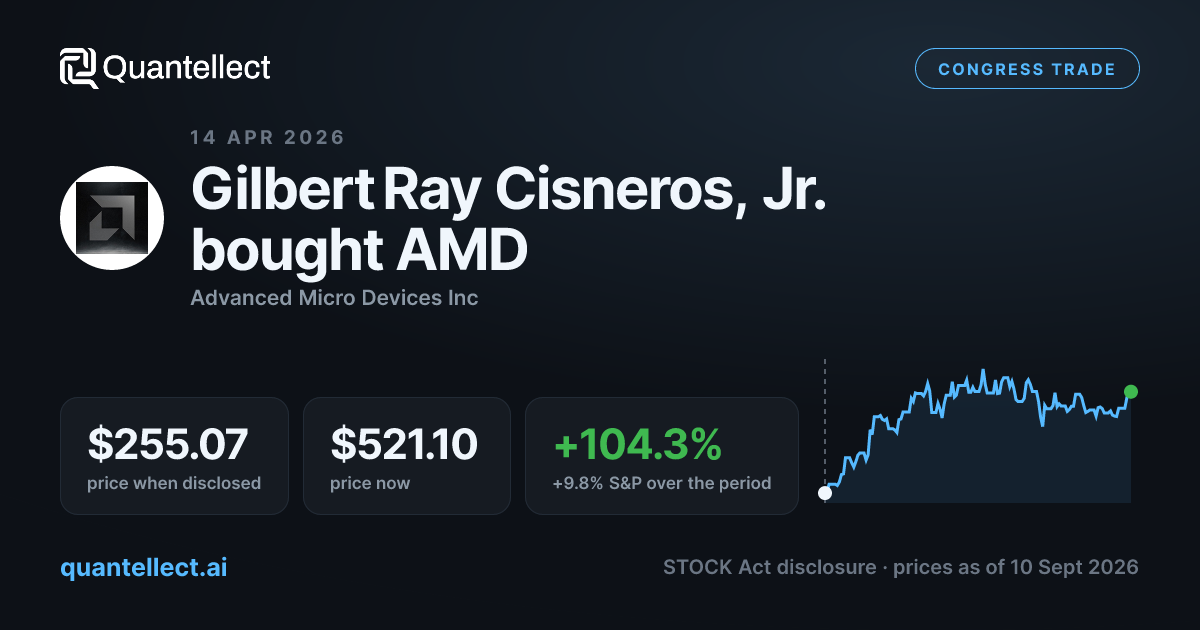This screenshot has height=630, width=1200.
Task: Click the +9.8% S&P comparison text
Action: click(662, 483)
